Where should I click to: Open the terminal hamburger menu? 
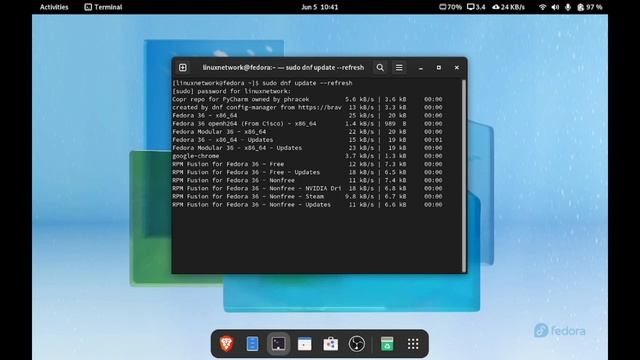click(x=399, y=67)
